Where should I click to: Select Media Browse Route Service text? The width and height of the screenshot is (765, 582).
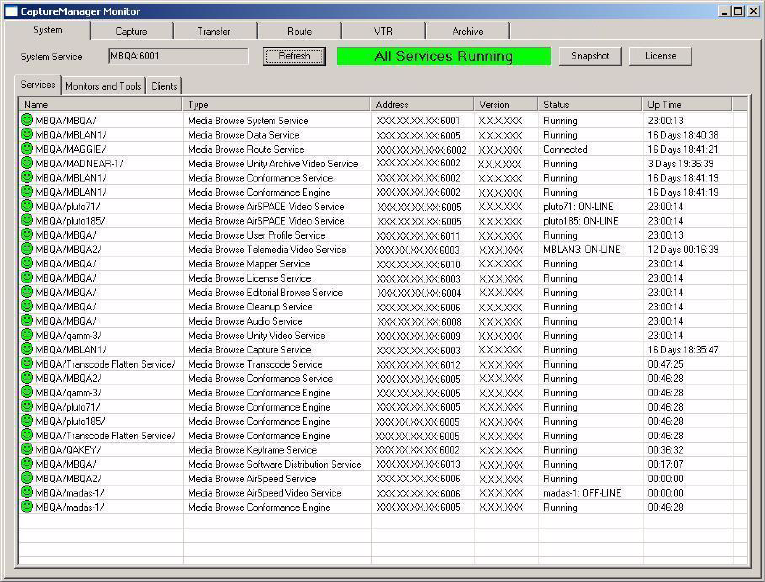(246, 149)
